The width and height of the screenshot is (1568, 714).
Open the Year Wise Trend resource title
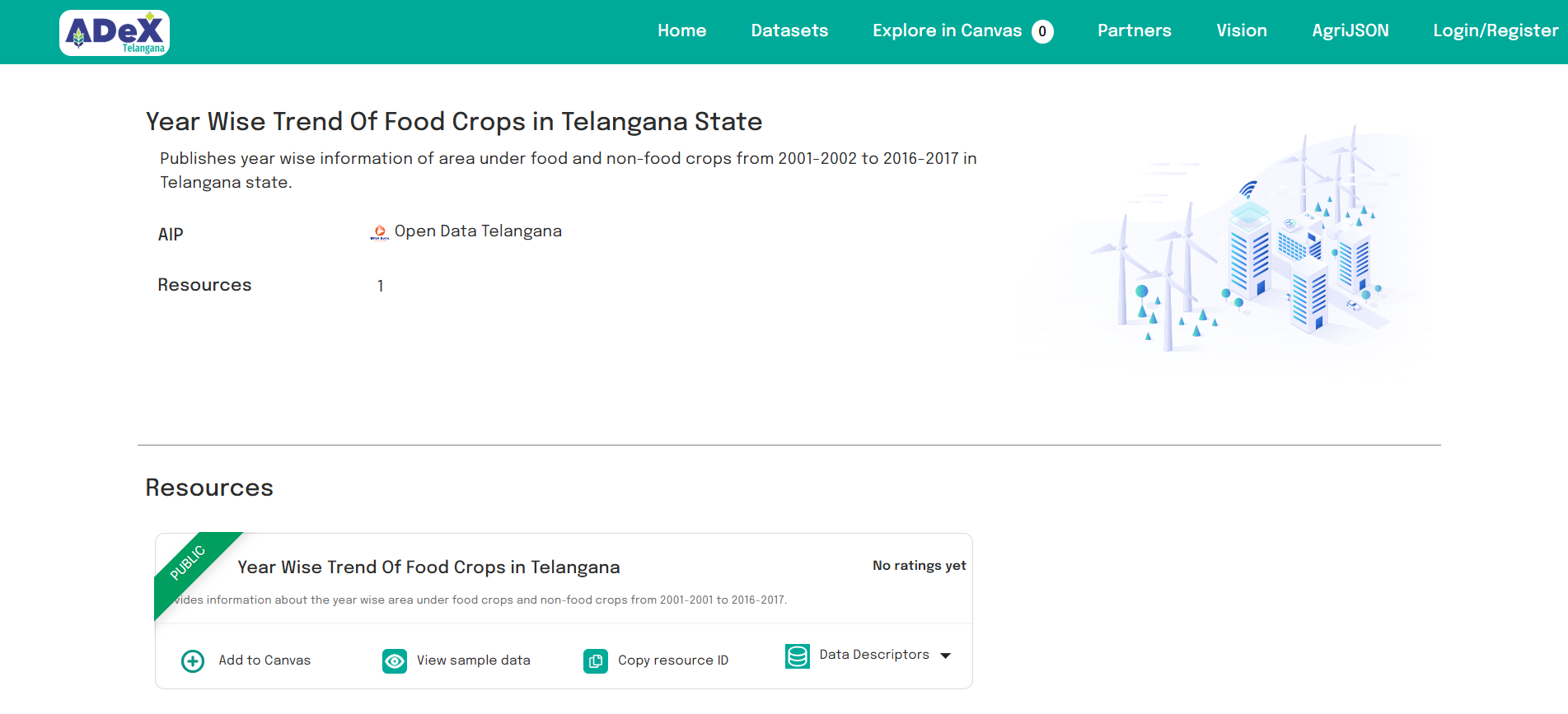pyautogui.click(x=428, y=567)
